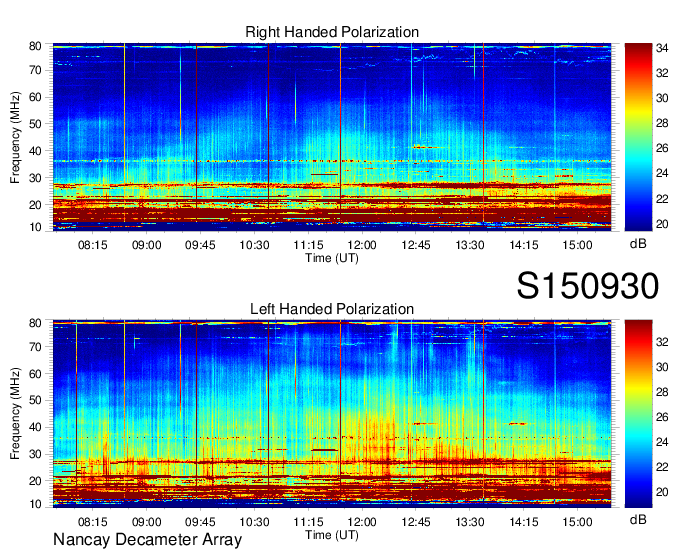Click the 09:45 tick label on lower plot
Screen dimensions: 680x552
[x=200, y=522]
